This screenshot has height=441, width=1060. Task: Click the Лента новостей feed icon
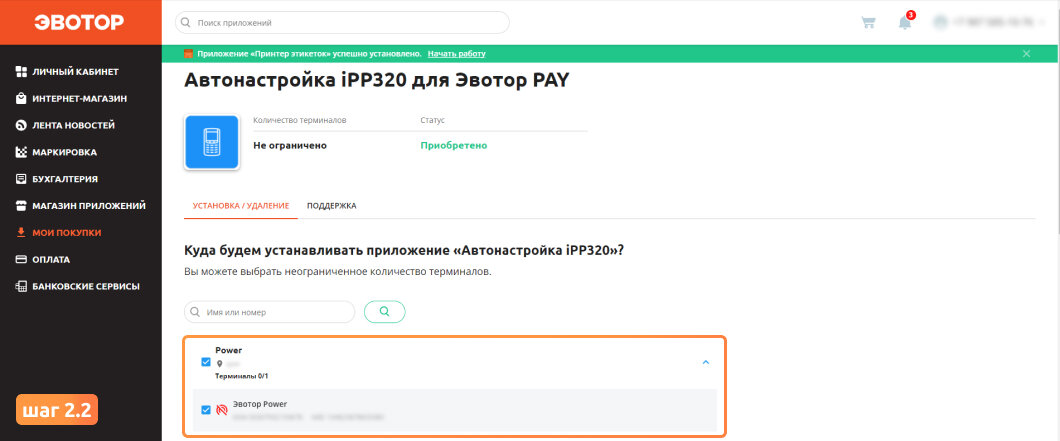coord(21,125)
